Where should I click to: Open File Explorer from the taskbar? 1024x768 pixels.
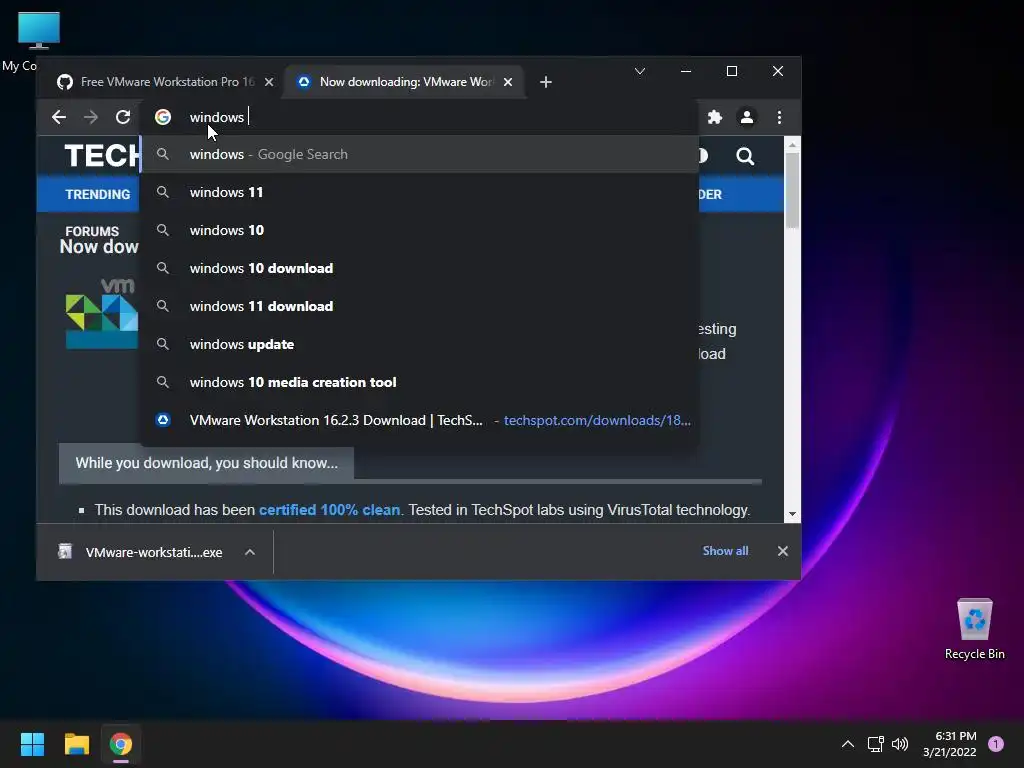tap(76, 744)
